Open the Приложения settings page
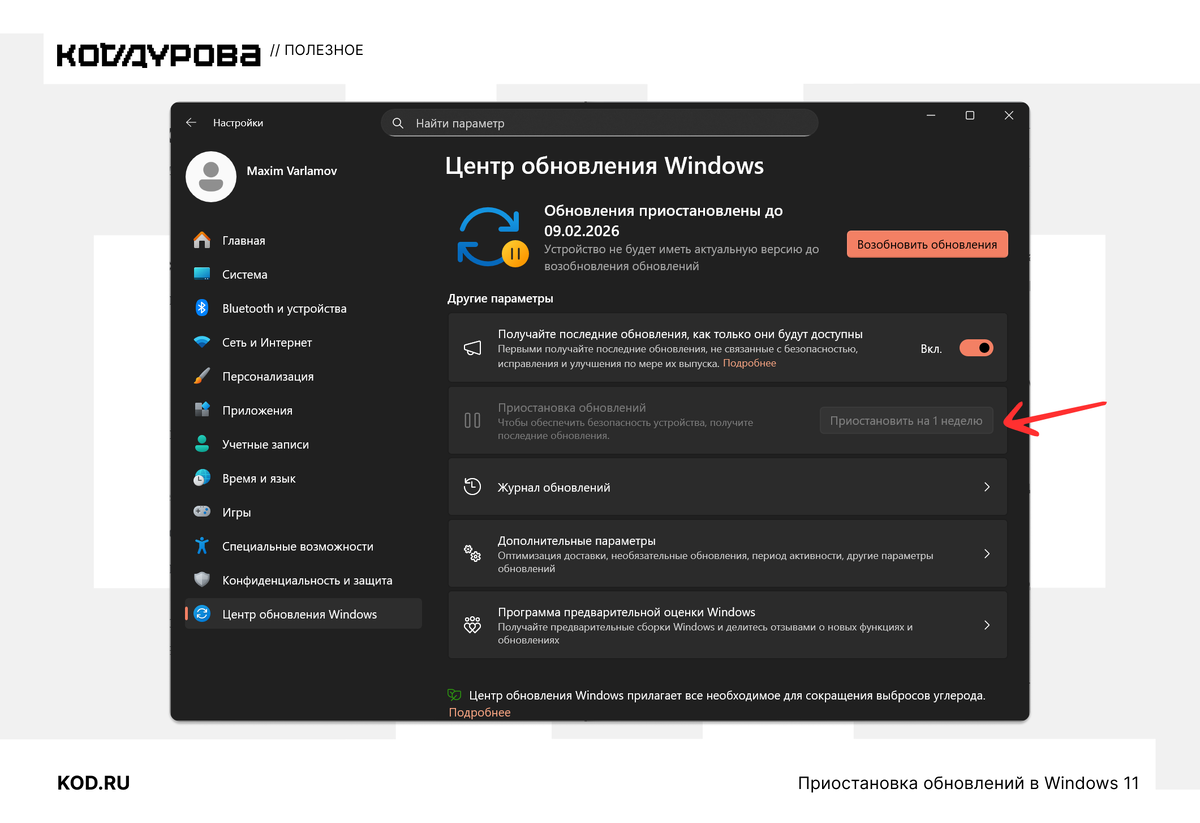This screenshot has height=823, width=1200. click(303, 411)
